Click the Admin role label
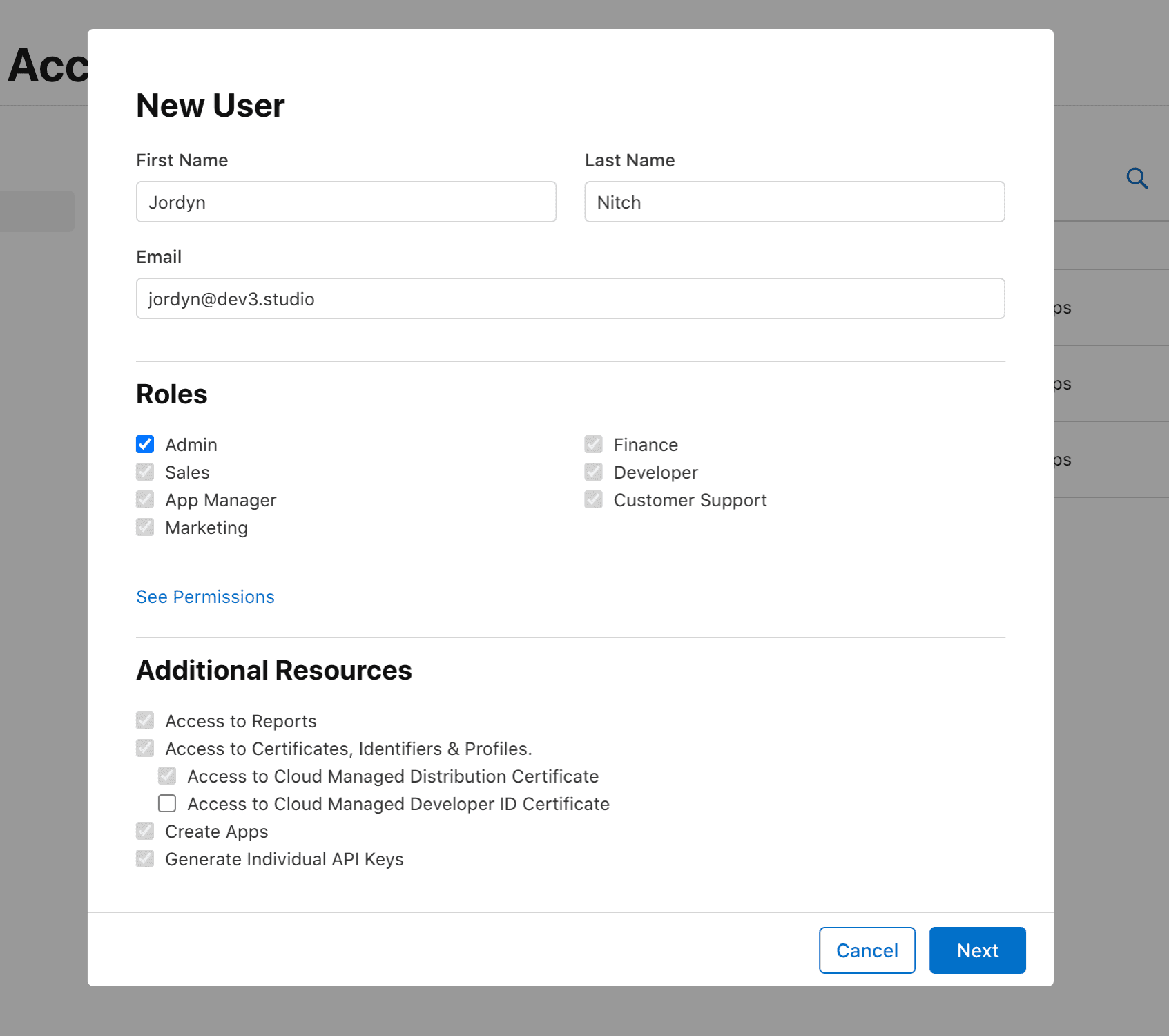This screenshot has height=1036, width=1169. coord(191,445)
